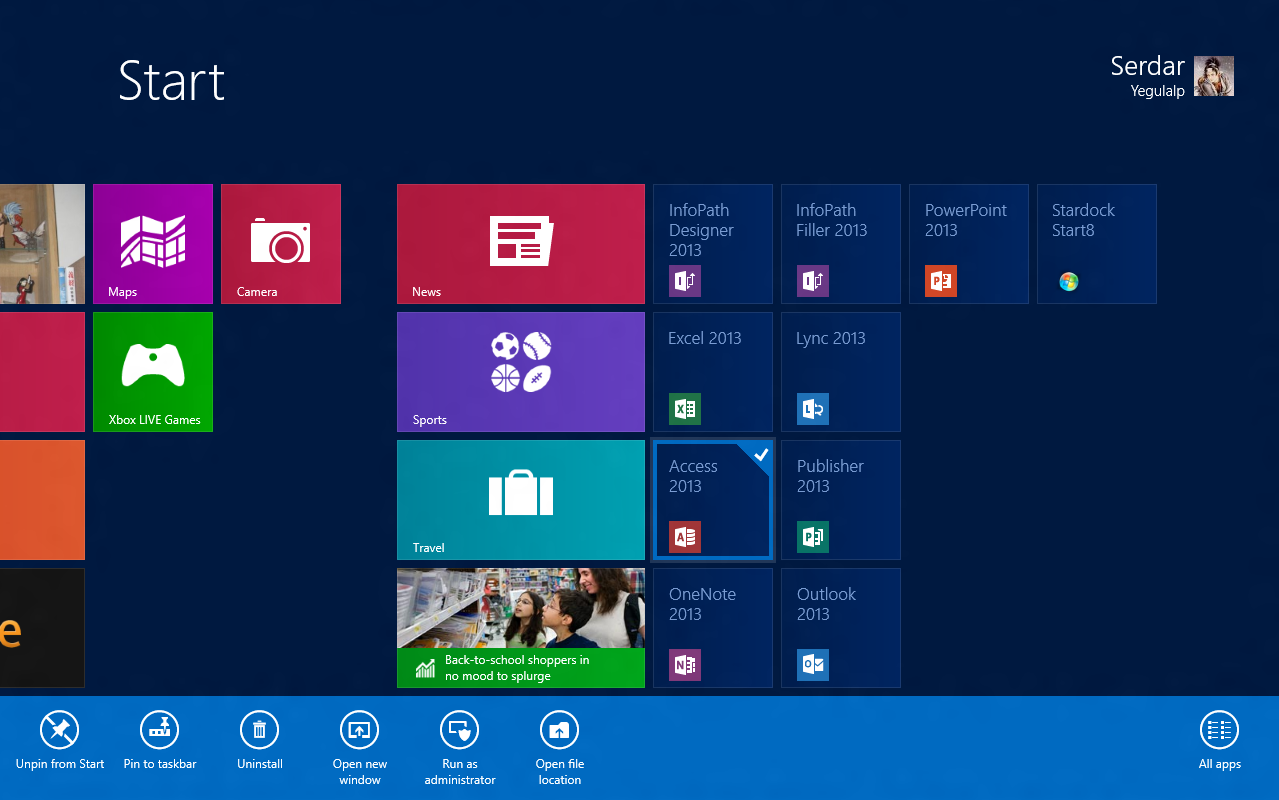Open the News tile
Screen dimensions: 1279x800
pos(521,244)
